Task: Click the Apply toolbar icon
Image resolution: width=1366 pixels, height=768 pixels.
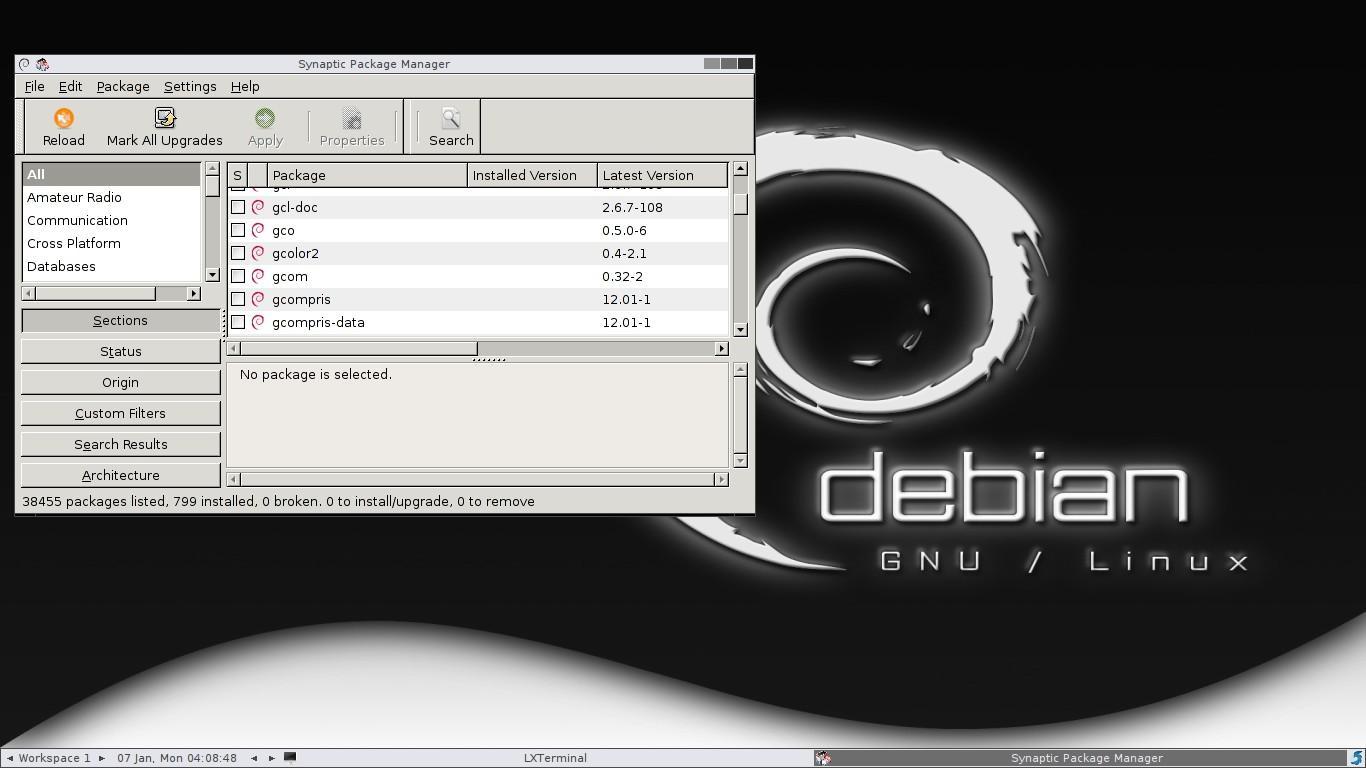Action: coord(265,119)
